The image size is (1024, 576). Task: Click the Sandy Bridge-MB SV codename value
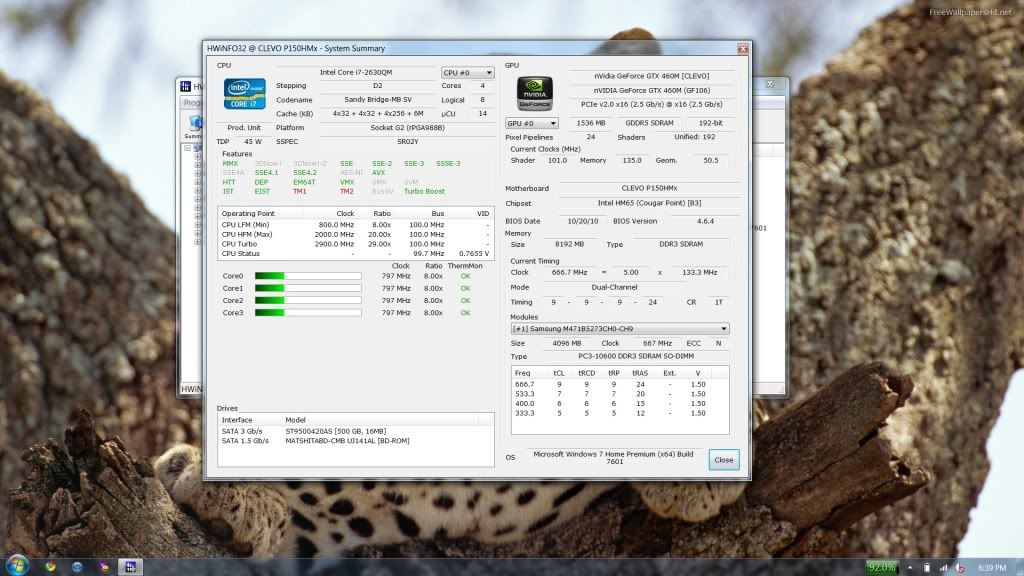[377, 100]
